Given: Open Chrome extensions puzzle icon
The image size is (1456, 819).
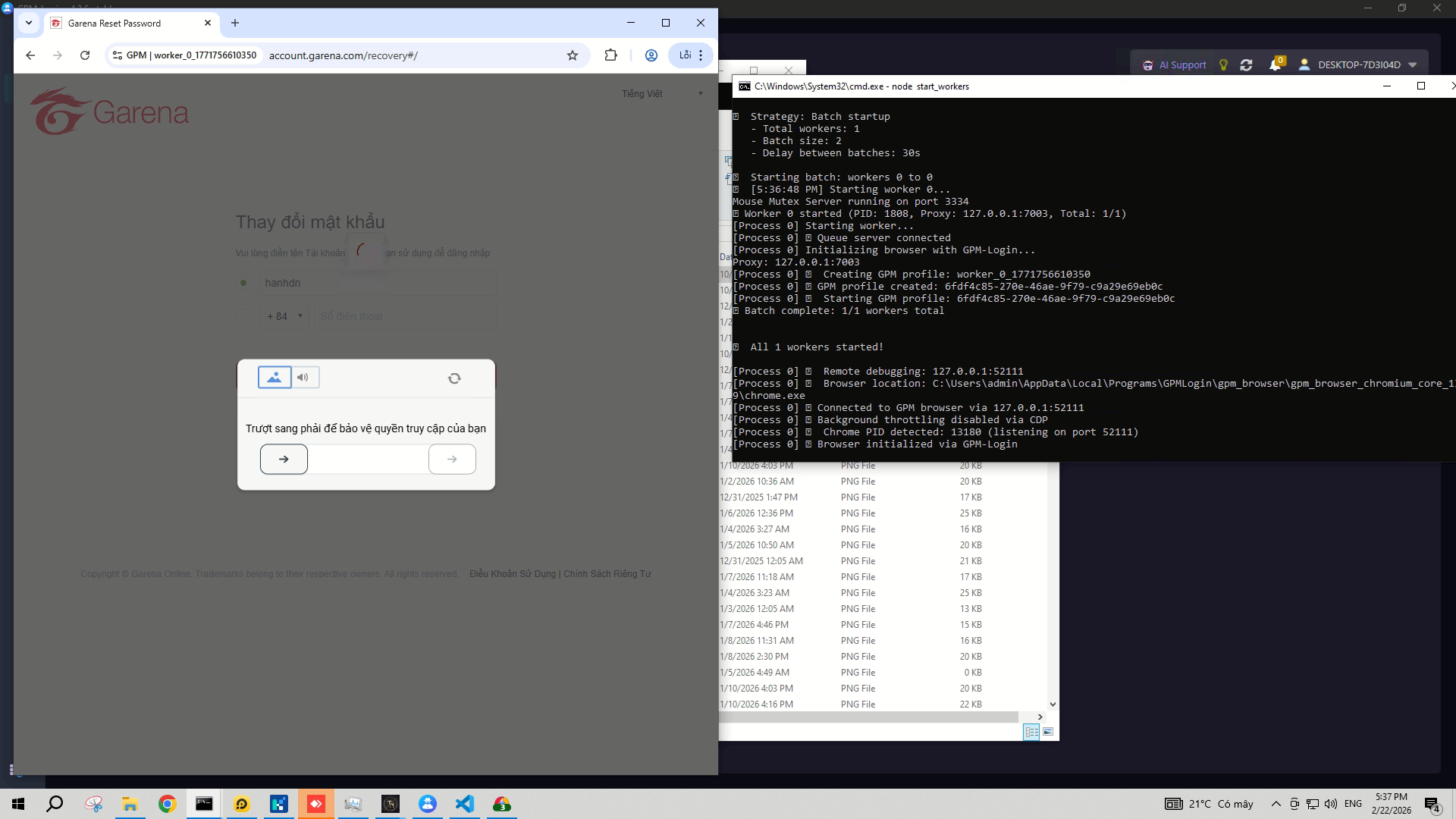Looking at the screenshot, I should [x=610, y=55].
